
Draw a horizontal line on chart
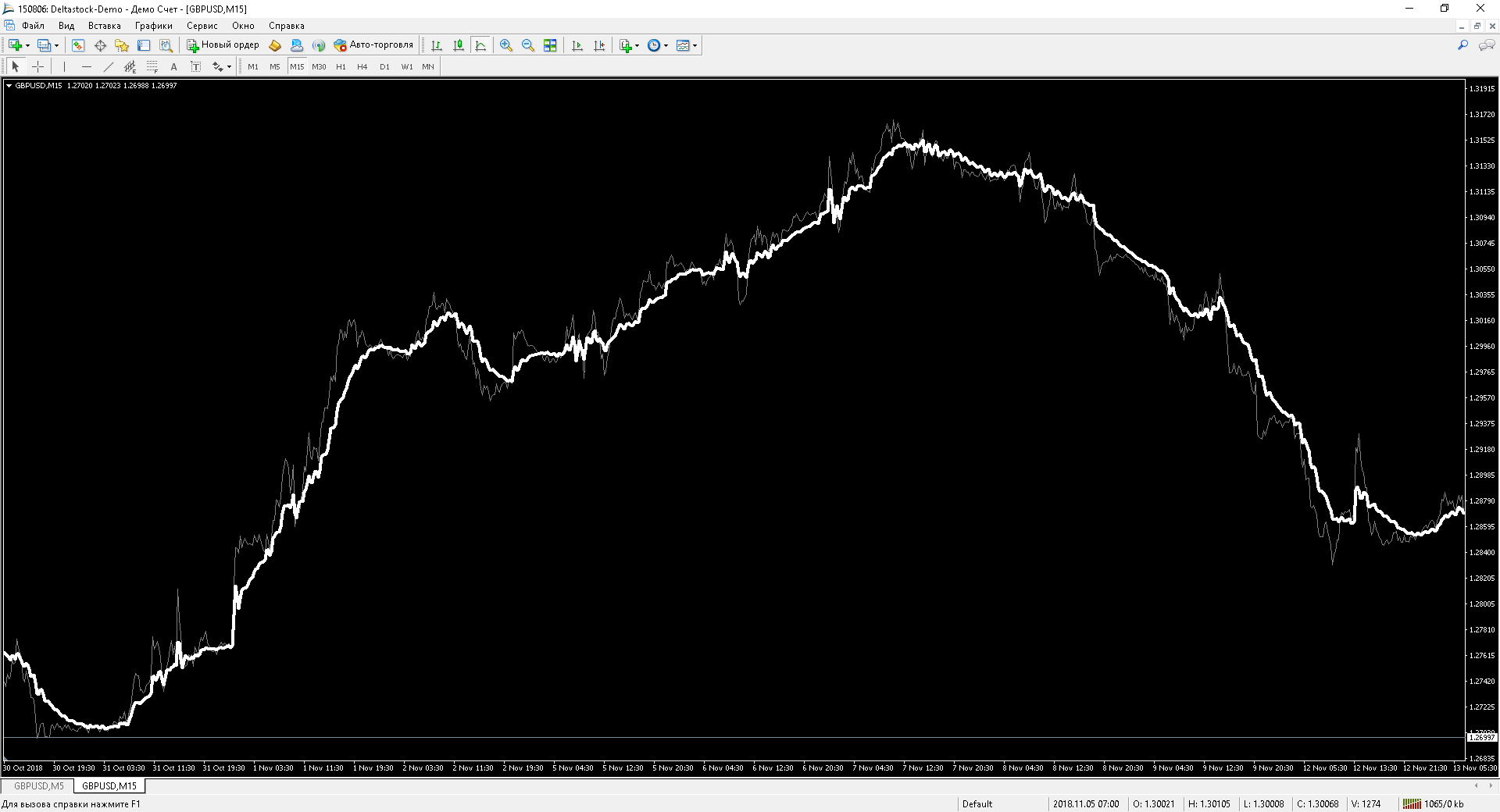pos(86,66)
